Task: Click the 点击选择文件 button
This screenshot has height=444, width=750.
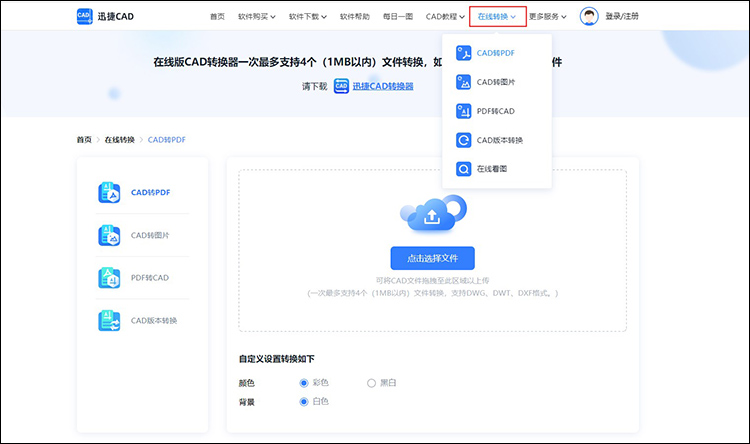Action: tap(432, 258)
